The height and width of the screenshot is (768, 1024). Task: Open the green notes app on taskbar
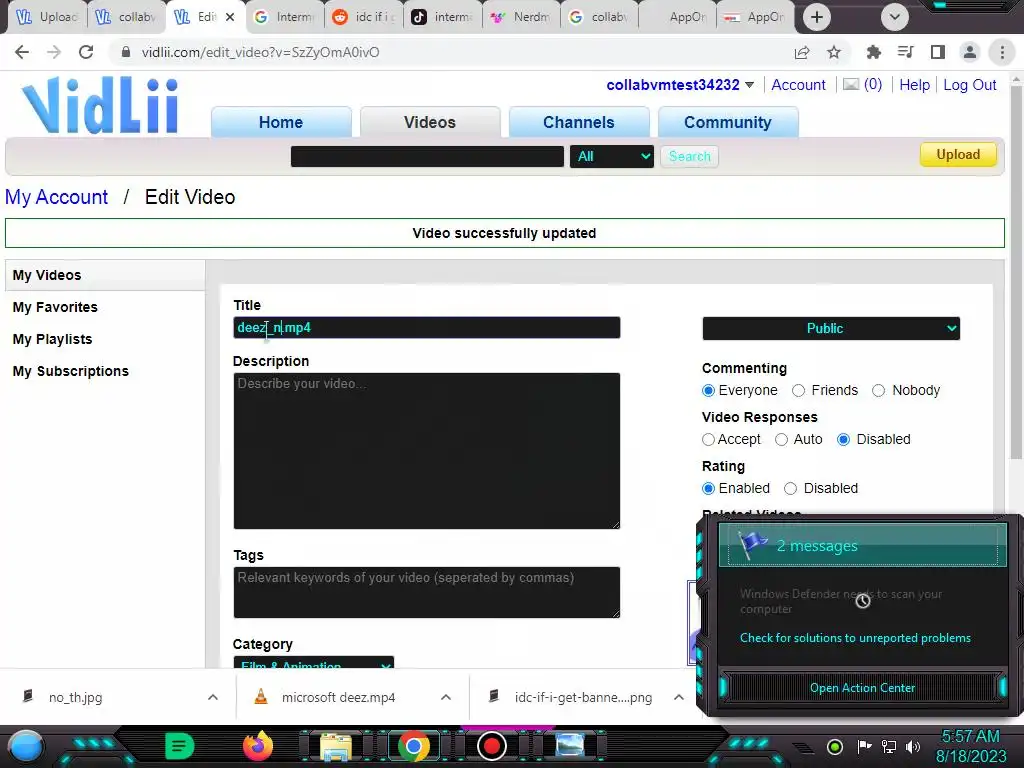(179, 746)
